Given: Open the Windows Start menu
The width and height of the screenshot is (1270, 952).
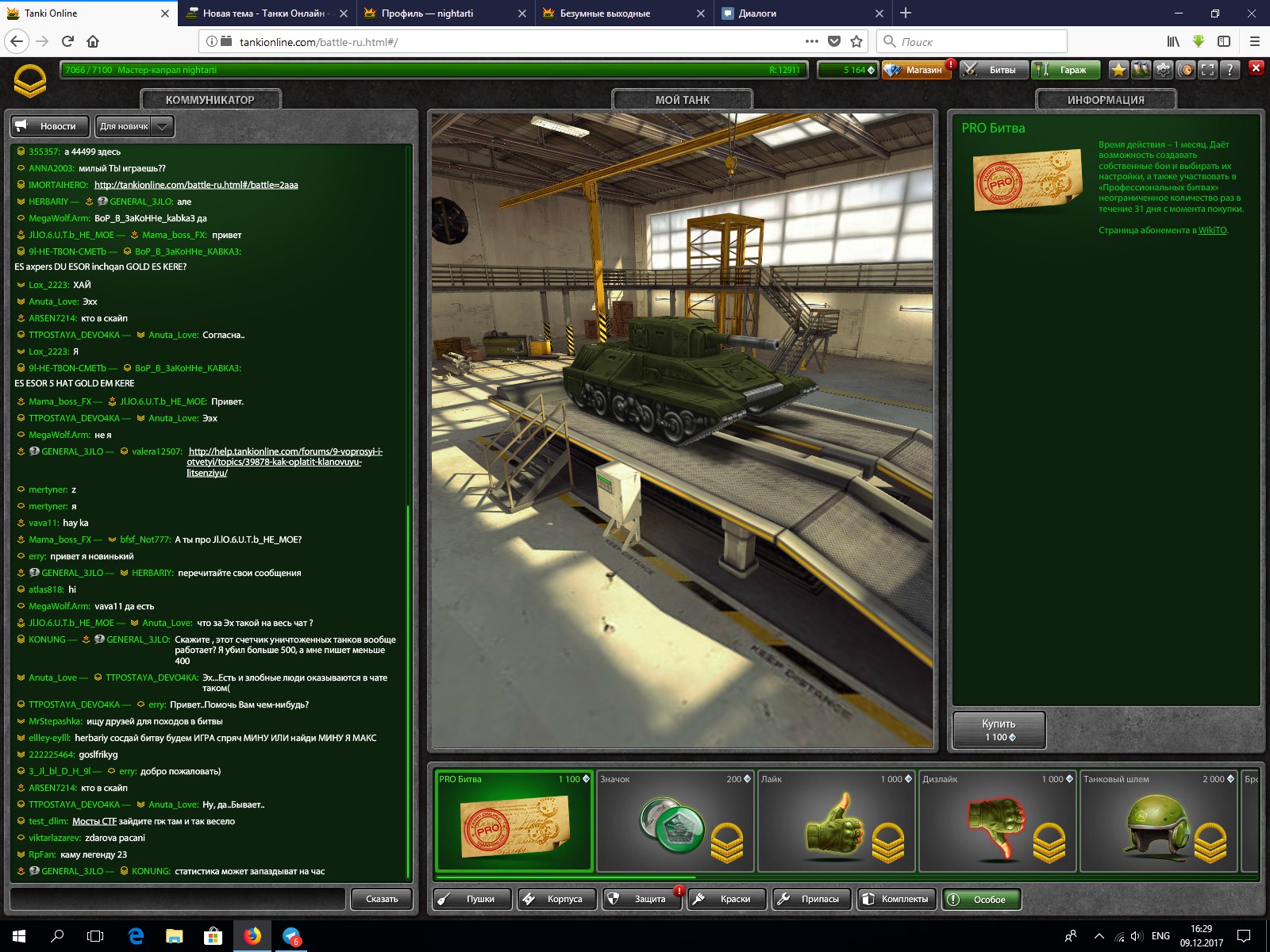Looking at the screenshot, I should 19,936.
